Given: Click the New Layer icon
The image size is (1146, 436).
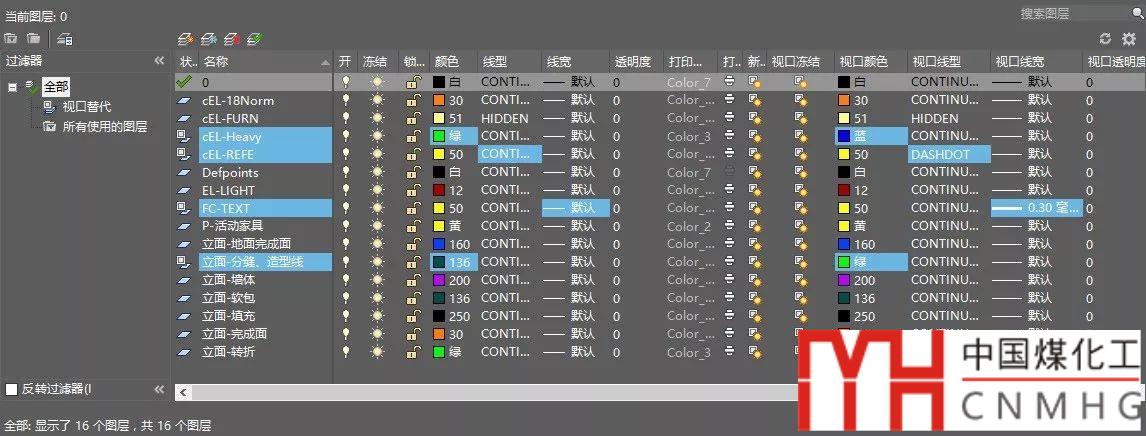Looking at the screenshot, I should (186, 38).
